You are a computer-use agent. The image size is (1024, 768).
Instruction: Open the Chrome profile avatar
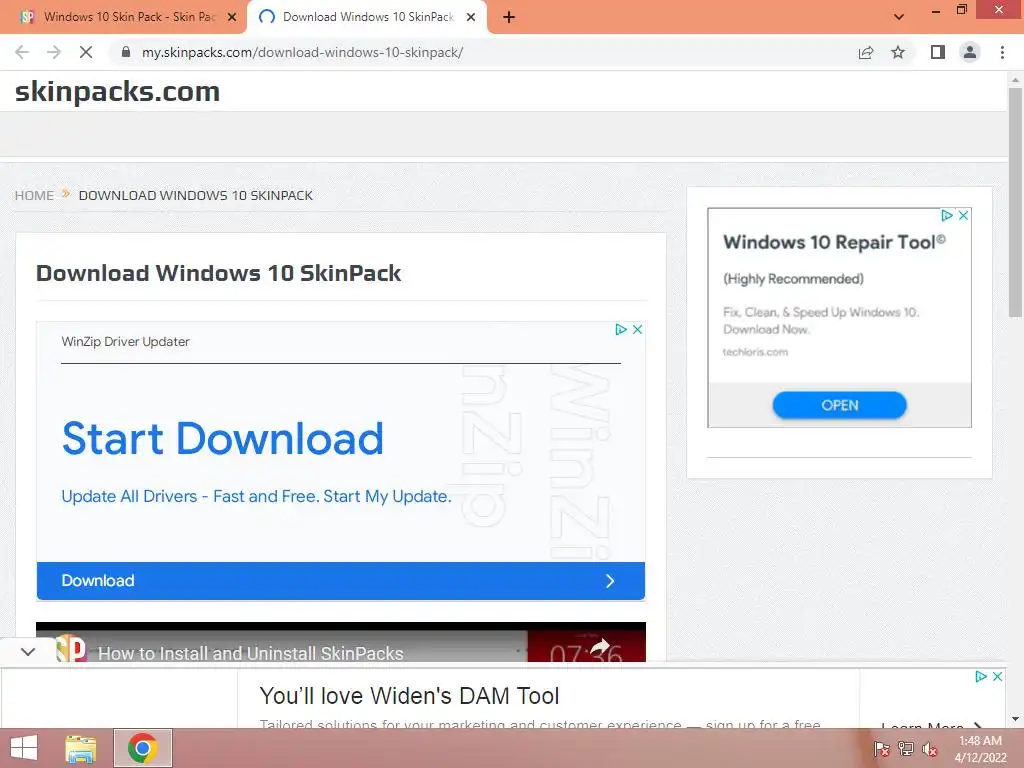[x=970, y=52]
